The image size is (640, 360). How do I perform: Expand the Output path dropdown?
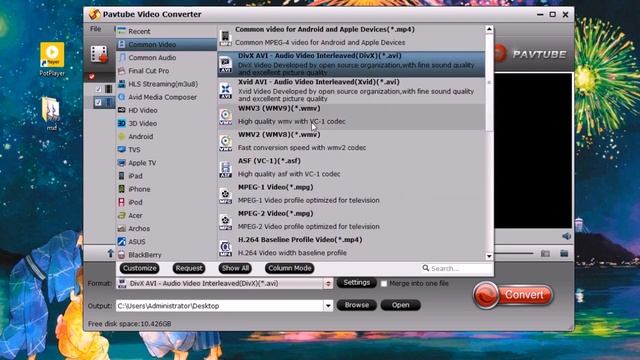coord(328,306)
